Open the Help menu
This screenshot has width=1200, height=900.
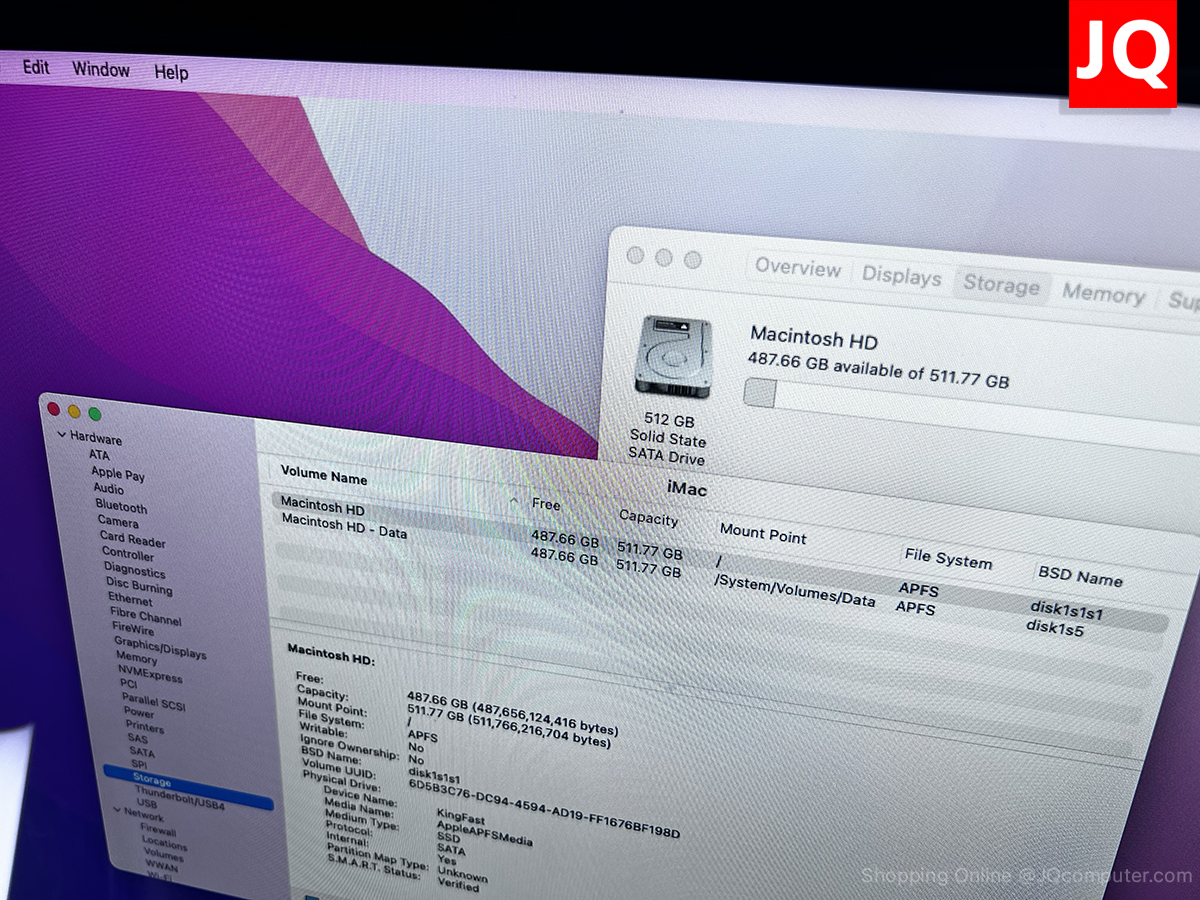coord(171,72)
